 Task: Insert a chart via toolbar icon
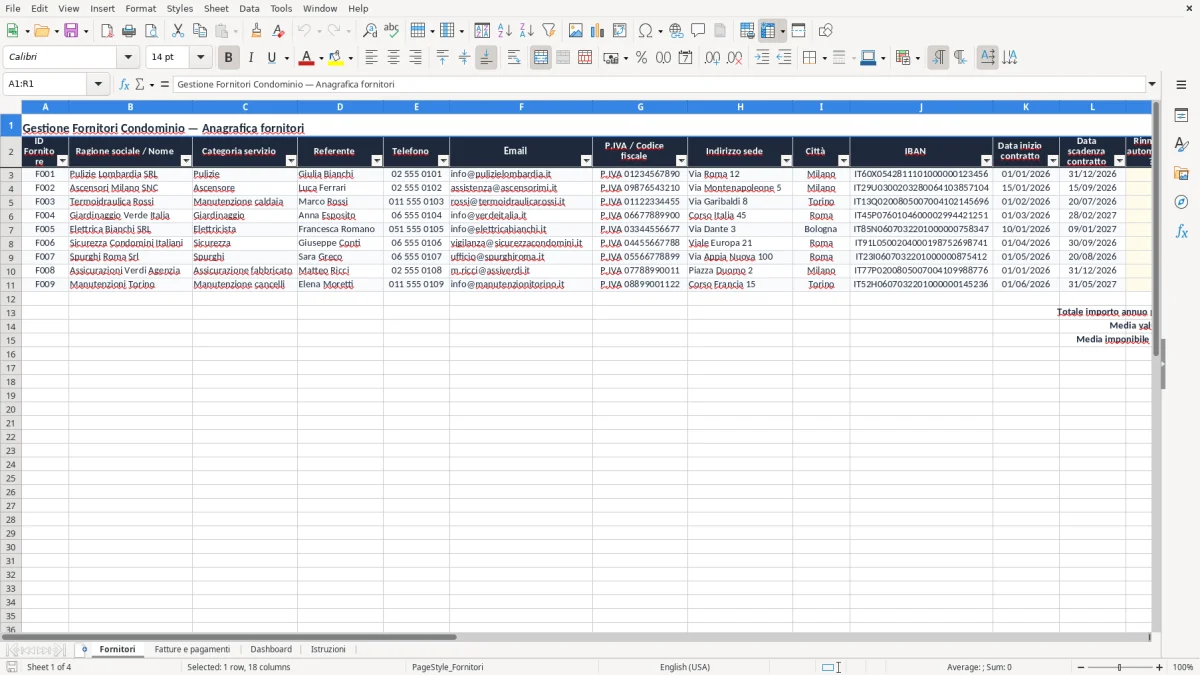(x=598, y=31)
